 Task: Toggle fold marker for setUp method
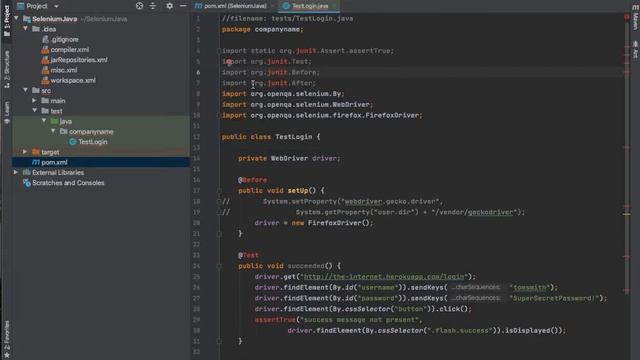[219, 191]
